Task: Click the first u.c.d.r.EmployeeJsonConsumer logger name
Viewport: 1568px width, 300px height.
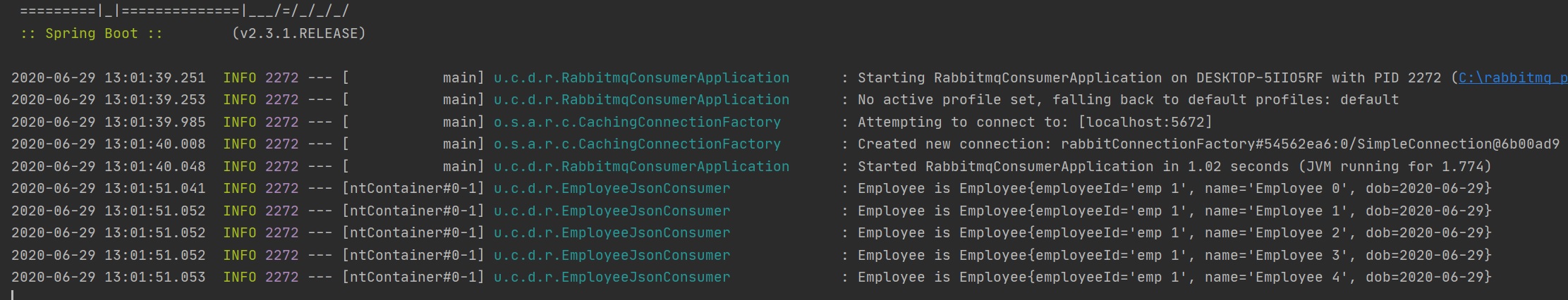Action: click(612, 188)
